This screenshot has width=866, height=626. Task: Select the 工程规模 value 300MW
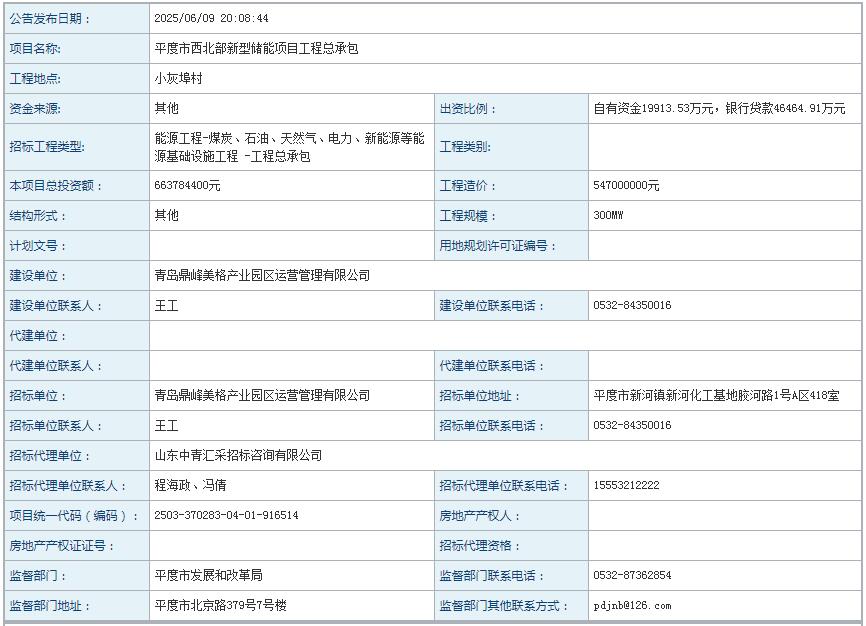click(x=607, y=216)
